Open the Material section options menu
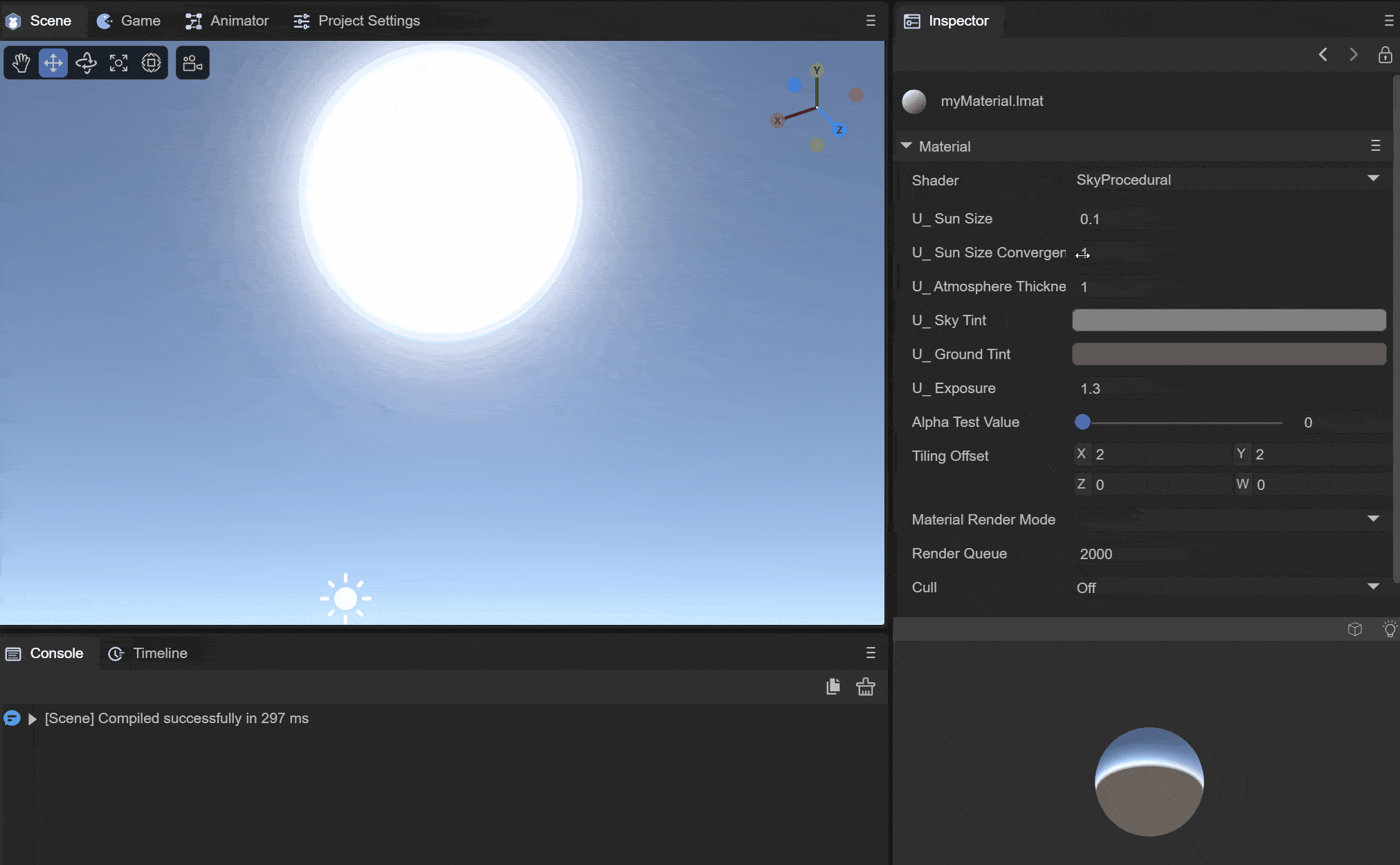The image size is (1400, 865). click(1375, 146)
